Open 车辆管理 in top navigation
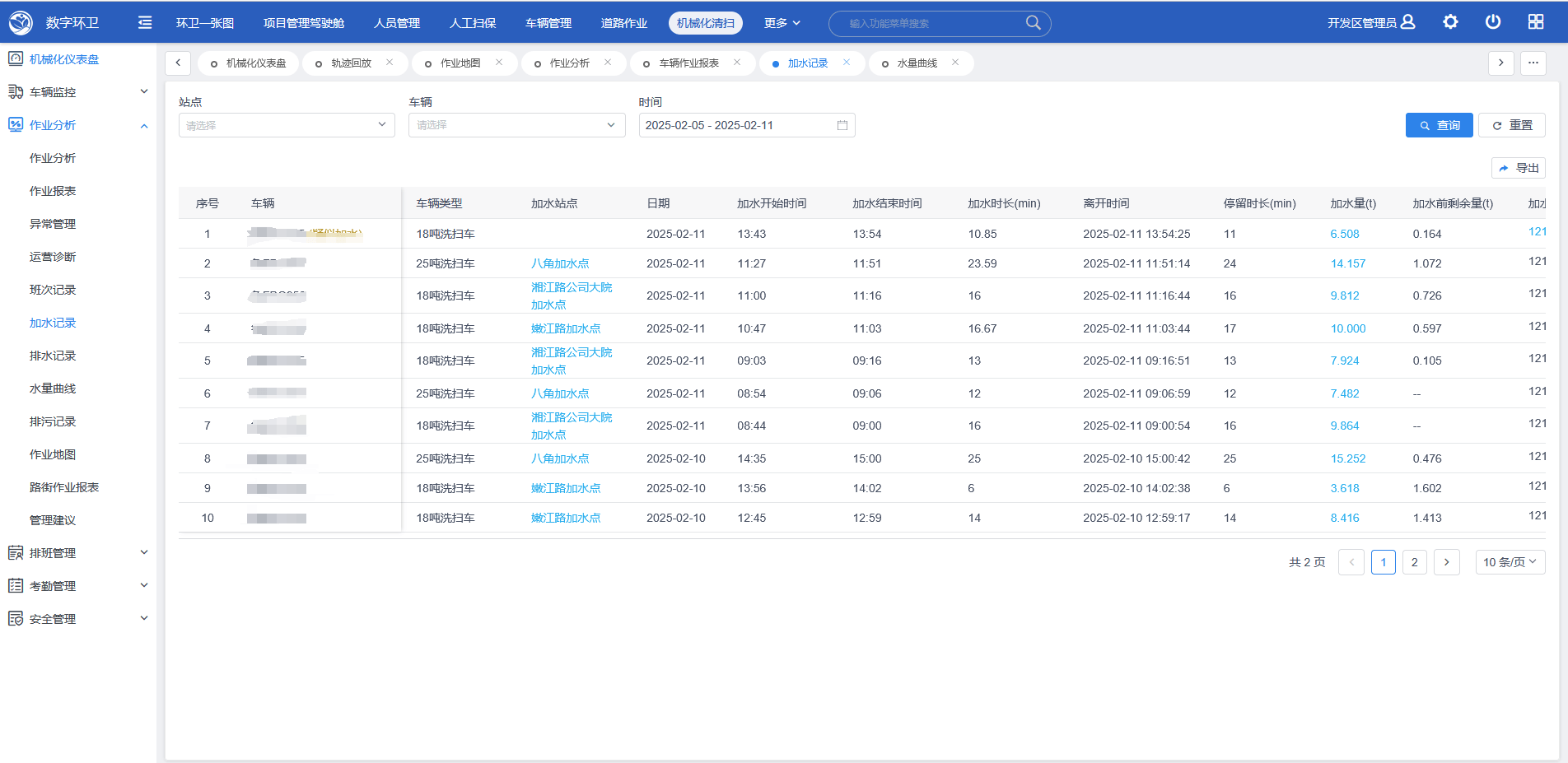 [x=548, y=23]
